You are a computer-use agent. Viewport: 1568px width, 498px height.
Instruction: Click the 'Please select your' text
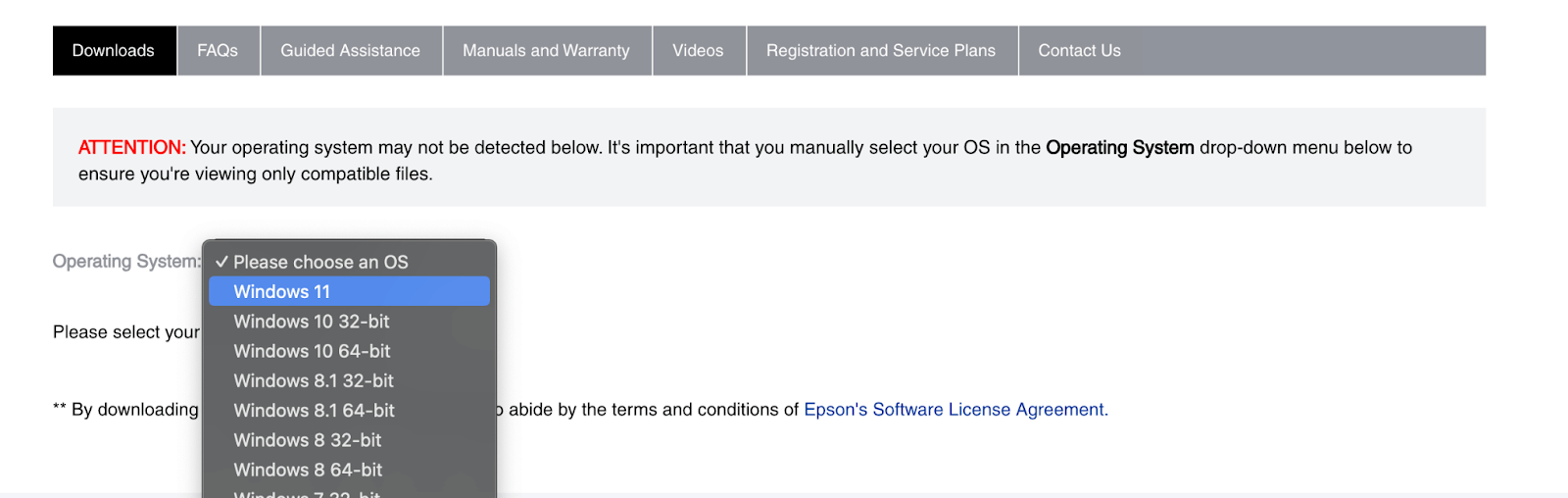(x=125, y=332)
